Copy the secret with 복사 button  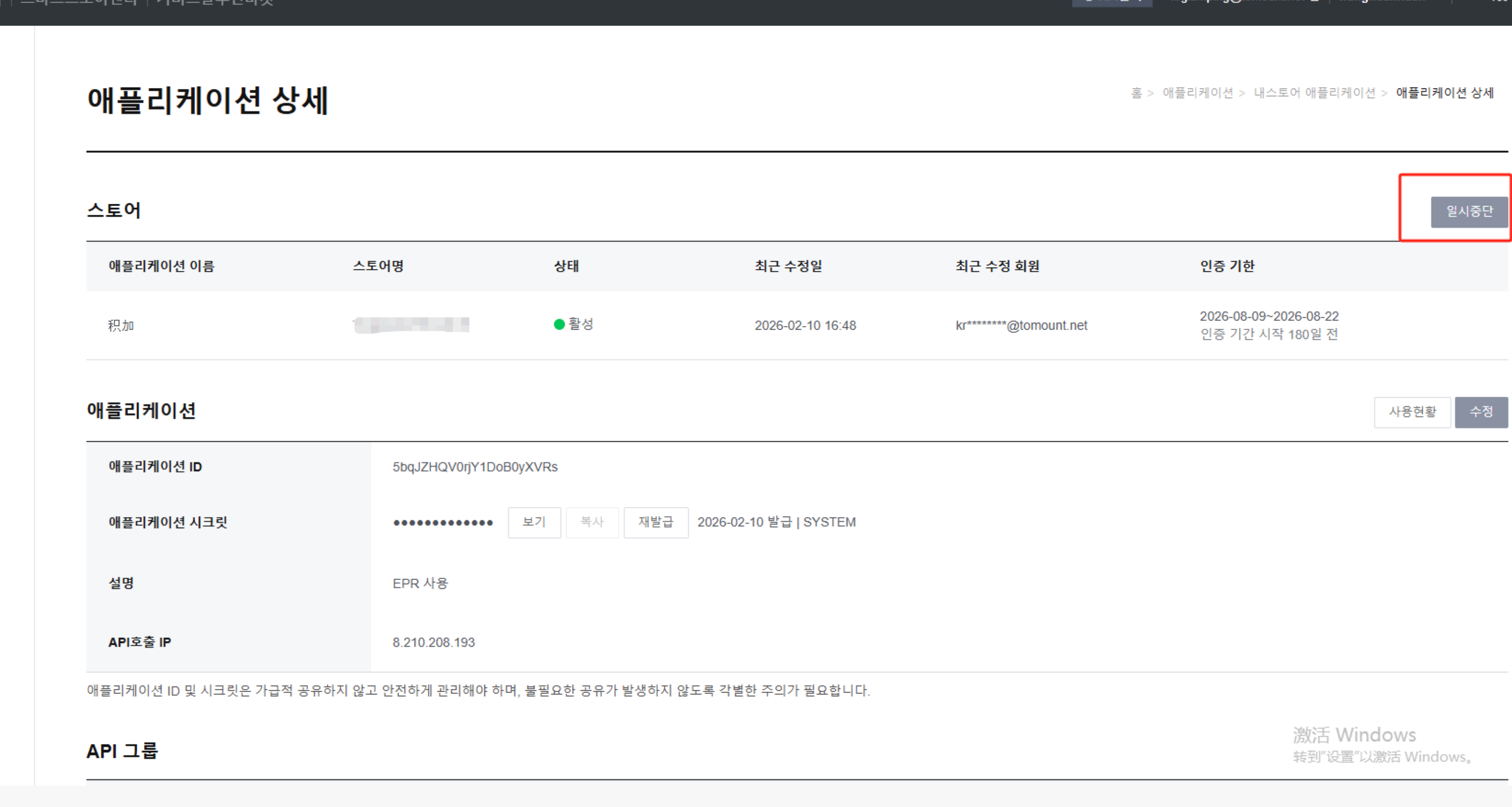coord(591,522)
